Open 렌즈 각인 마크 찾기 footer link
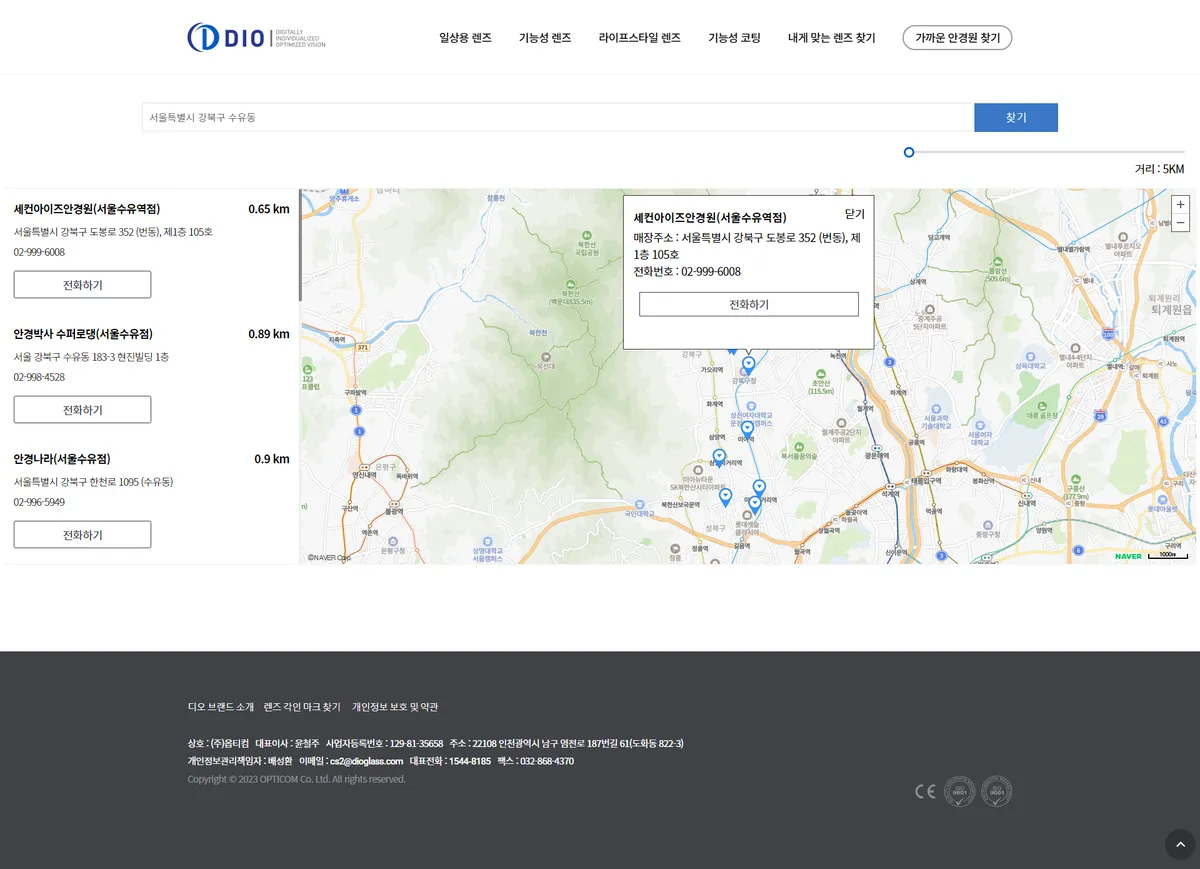 click(302, 707)
